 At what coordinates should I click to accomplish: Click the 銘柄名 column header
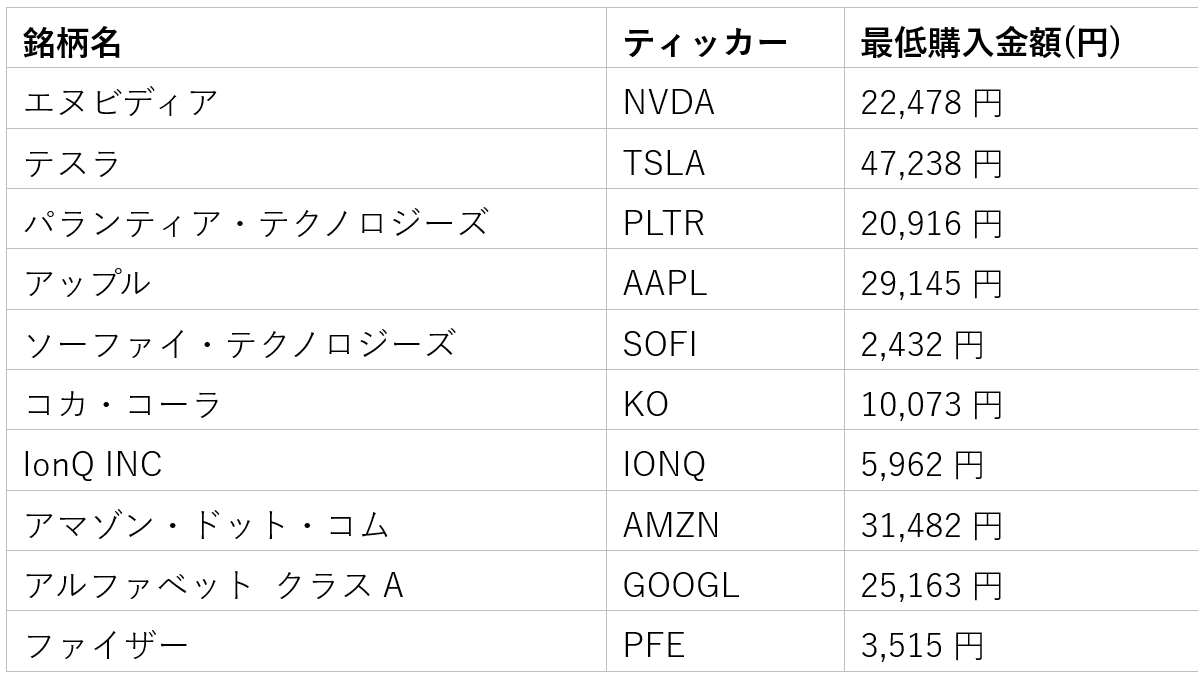click(x=72, y=42)
